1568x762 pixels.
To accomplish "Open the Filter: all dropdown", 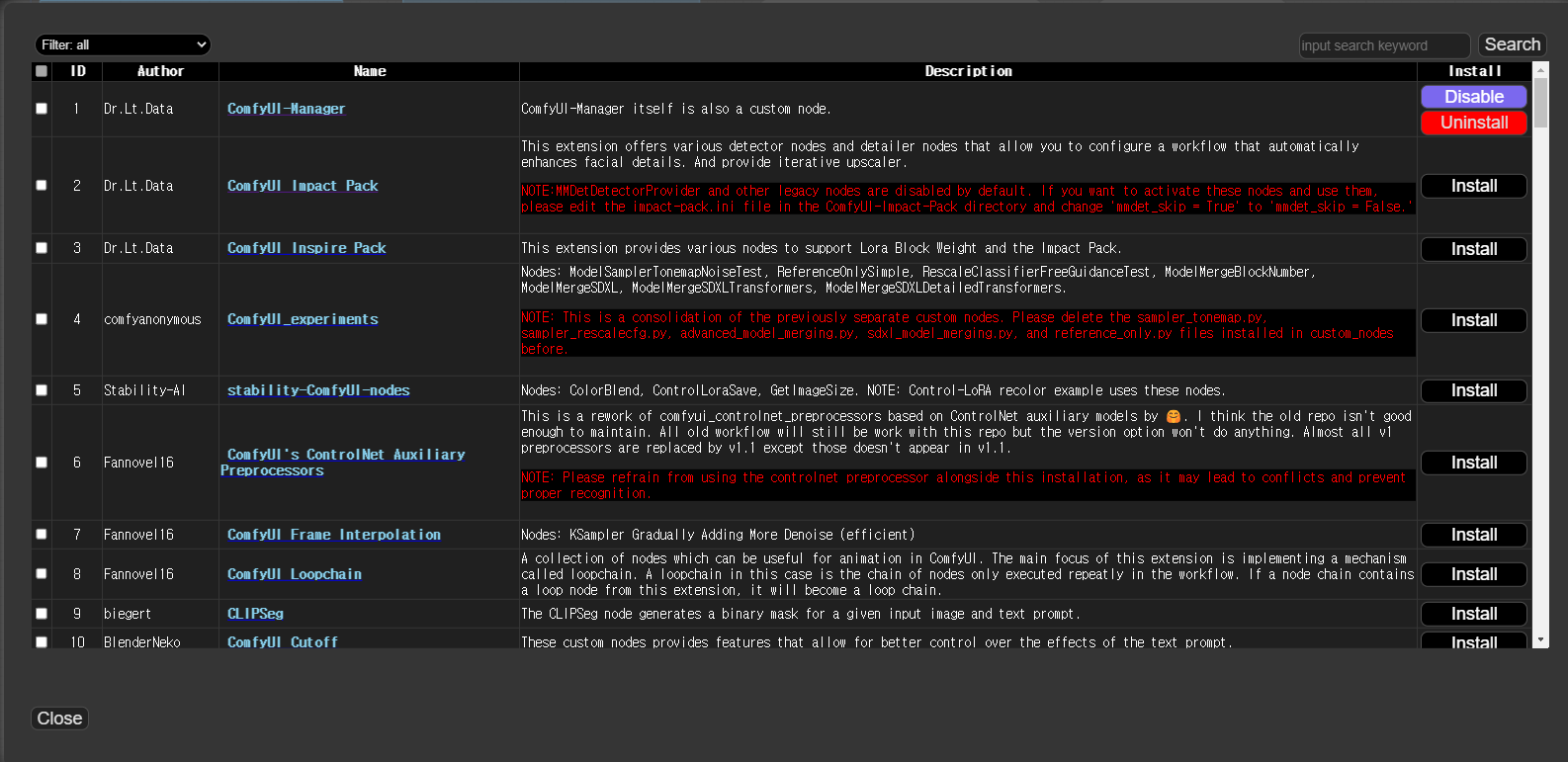I will point(123,44).
